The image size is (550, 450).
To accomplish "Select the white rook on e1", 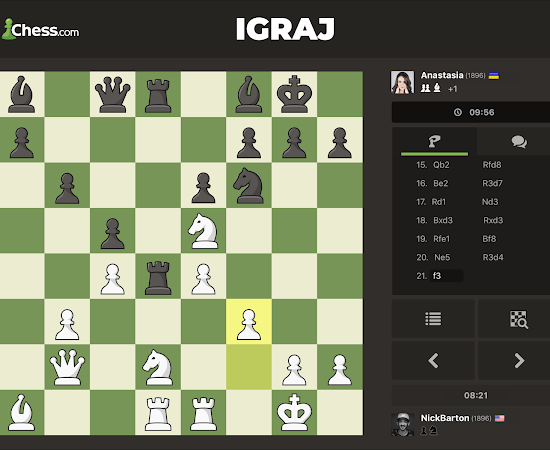I will pyautogui.click(x=203, y=413).
